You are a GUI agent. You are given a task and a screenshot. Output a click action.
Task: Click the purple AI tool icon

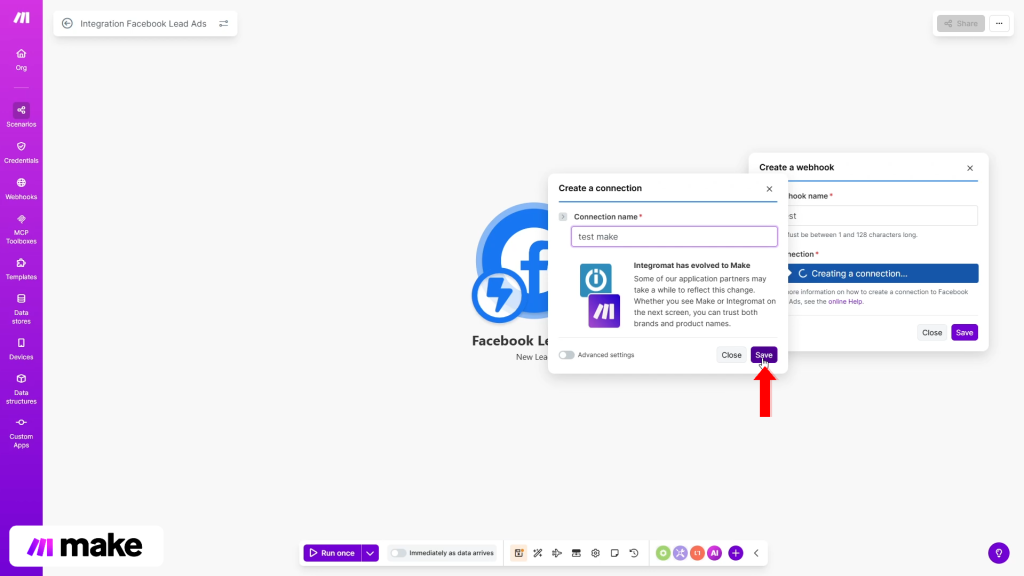714,553
